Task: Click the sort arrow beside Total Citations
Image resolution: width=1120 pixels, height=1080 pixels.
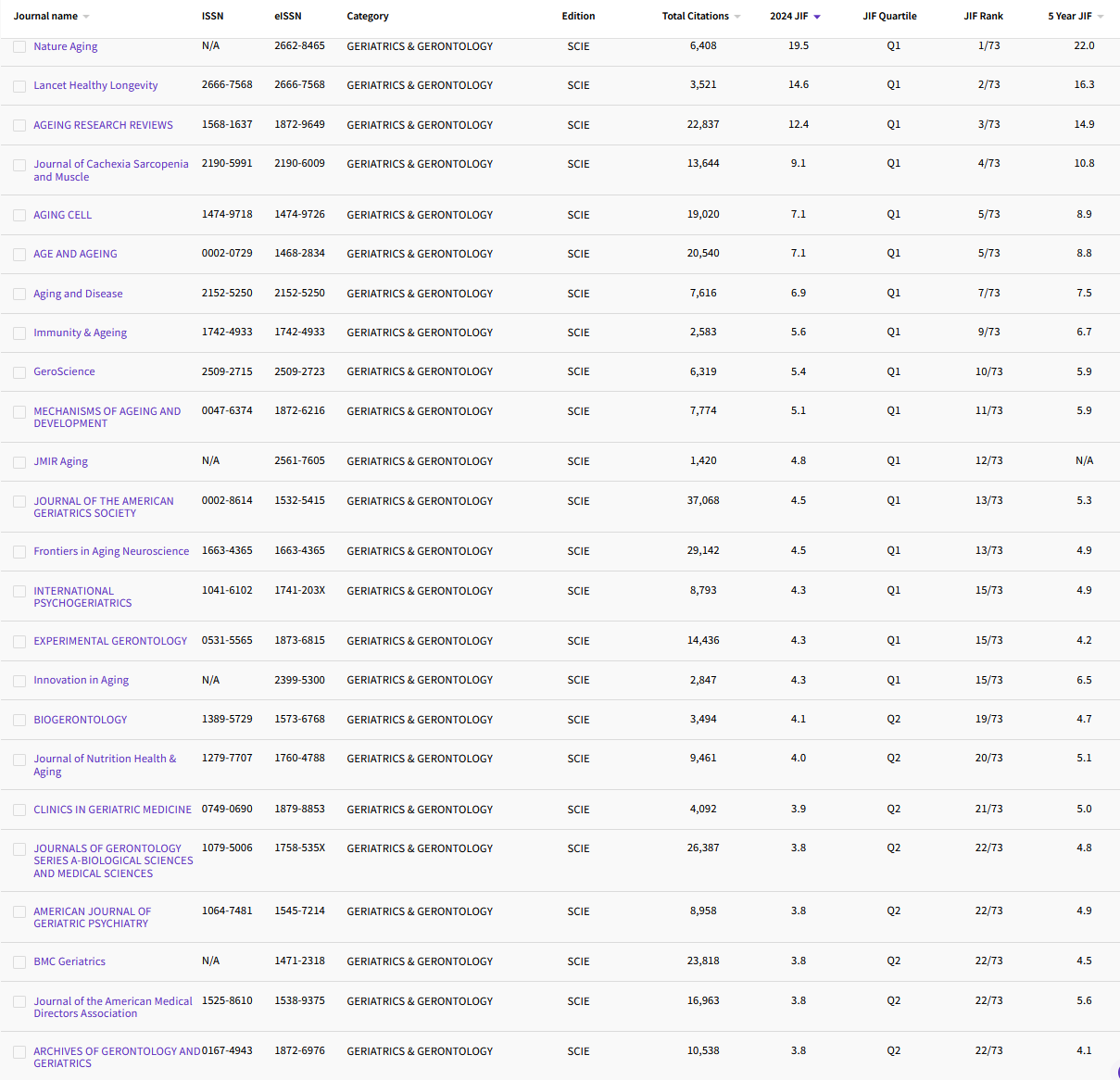Action: pyautogui.click(x=736, y=16)
